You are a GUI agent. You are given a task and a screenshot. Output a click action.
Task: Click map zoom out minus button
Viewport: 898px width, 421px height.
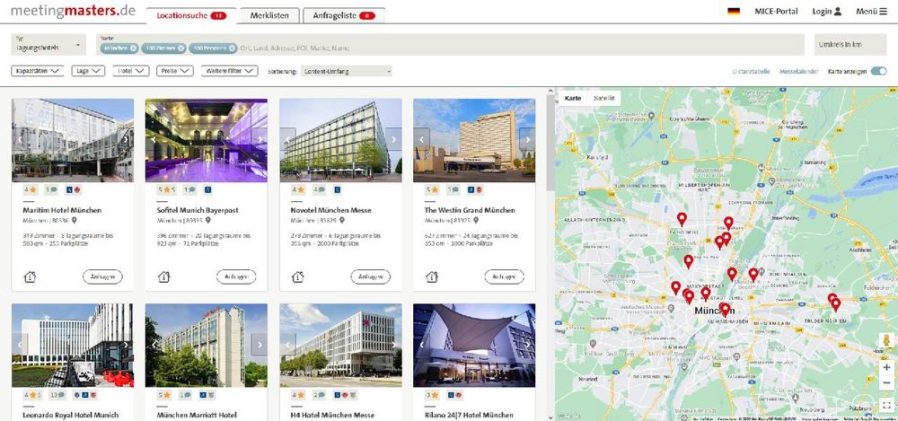tap(886, 384)
